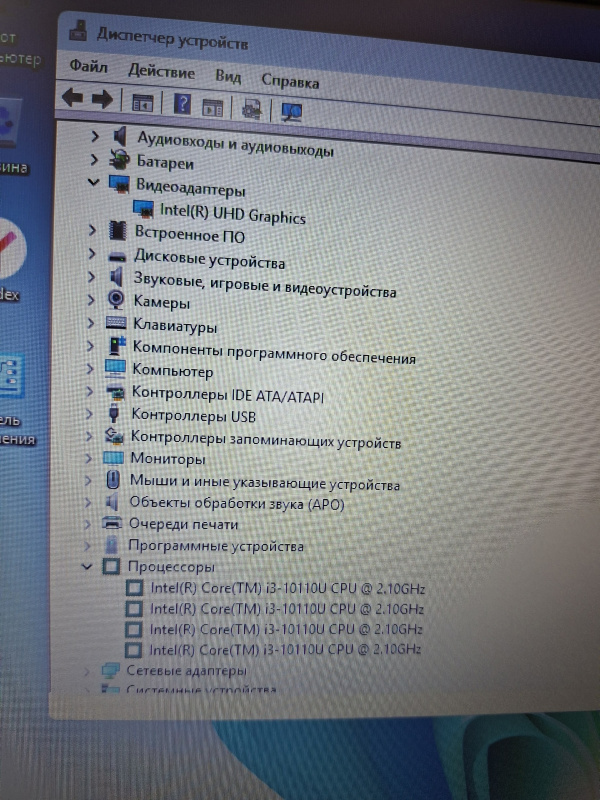Click the Контроллеры IDE ATA/ATAPI icon
The width and height of the screenshot is (600, 800).
(x=115, y=392)
